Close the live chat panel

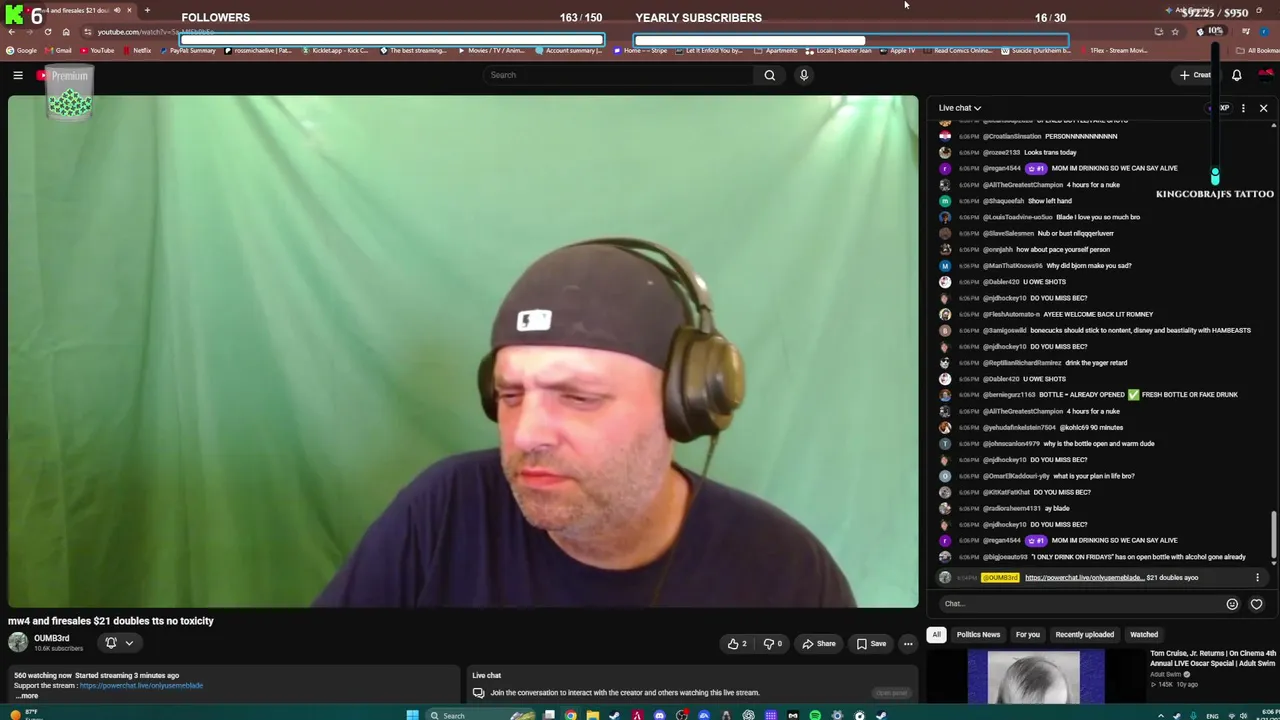click(x=1263, y=108)
